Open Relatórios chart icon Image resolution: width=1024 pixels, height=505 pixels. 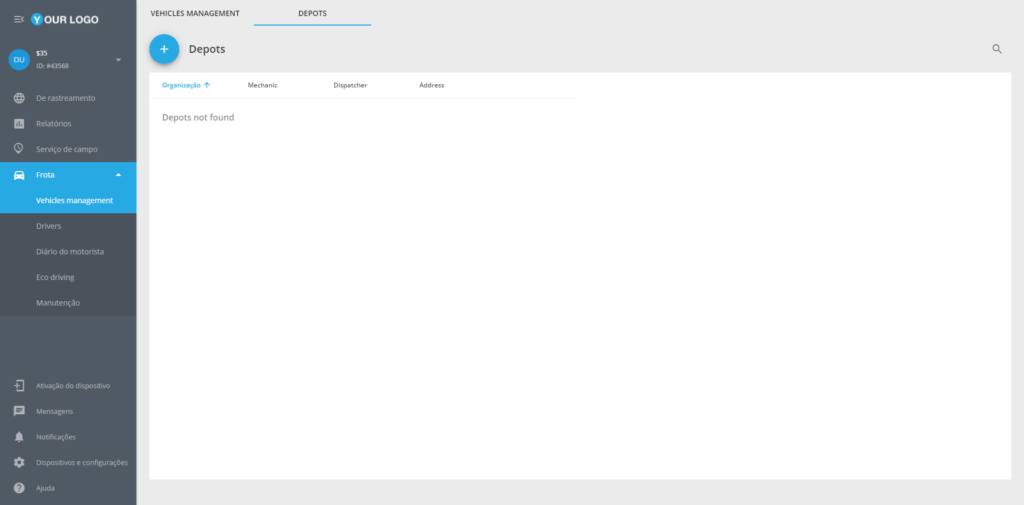(x=19, y=123)
